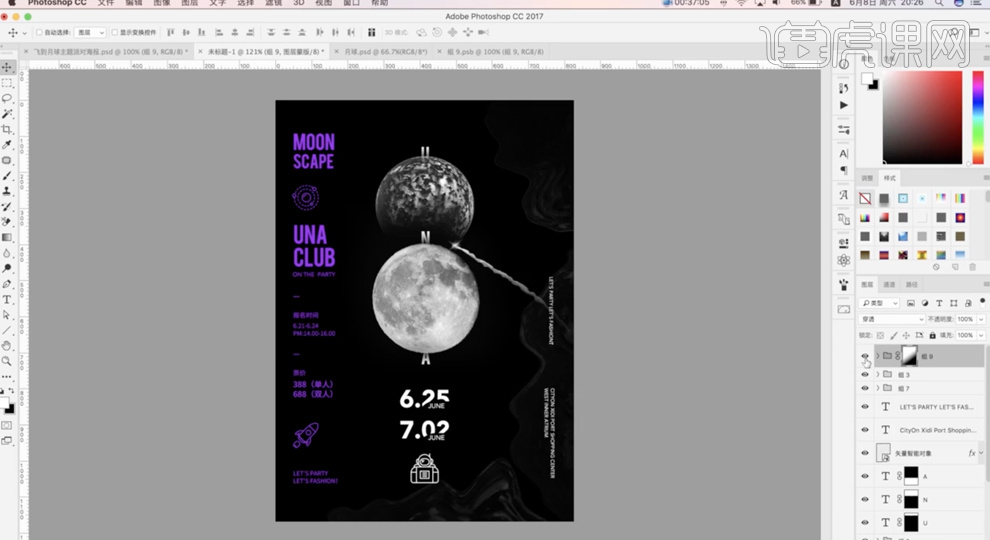Click lock image pixels brush icon
Viewport: 990px width, 540px height.
893,335
